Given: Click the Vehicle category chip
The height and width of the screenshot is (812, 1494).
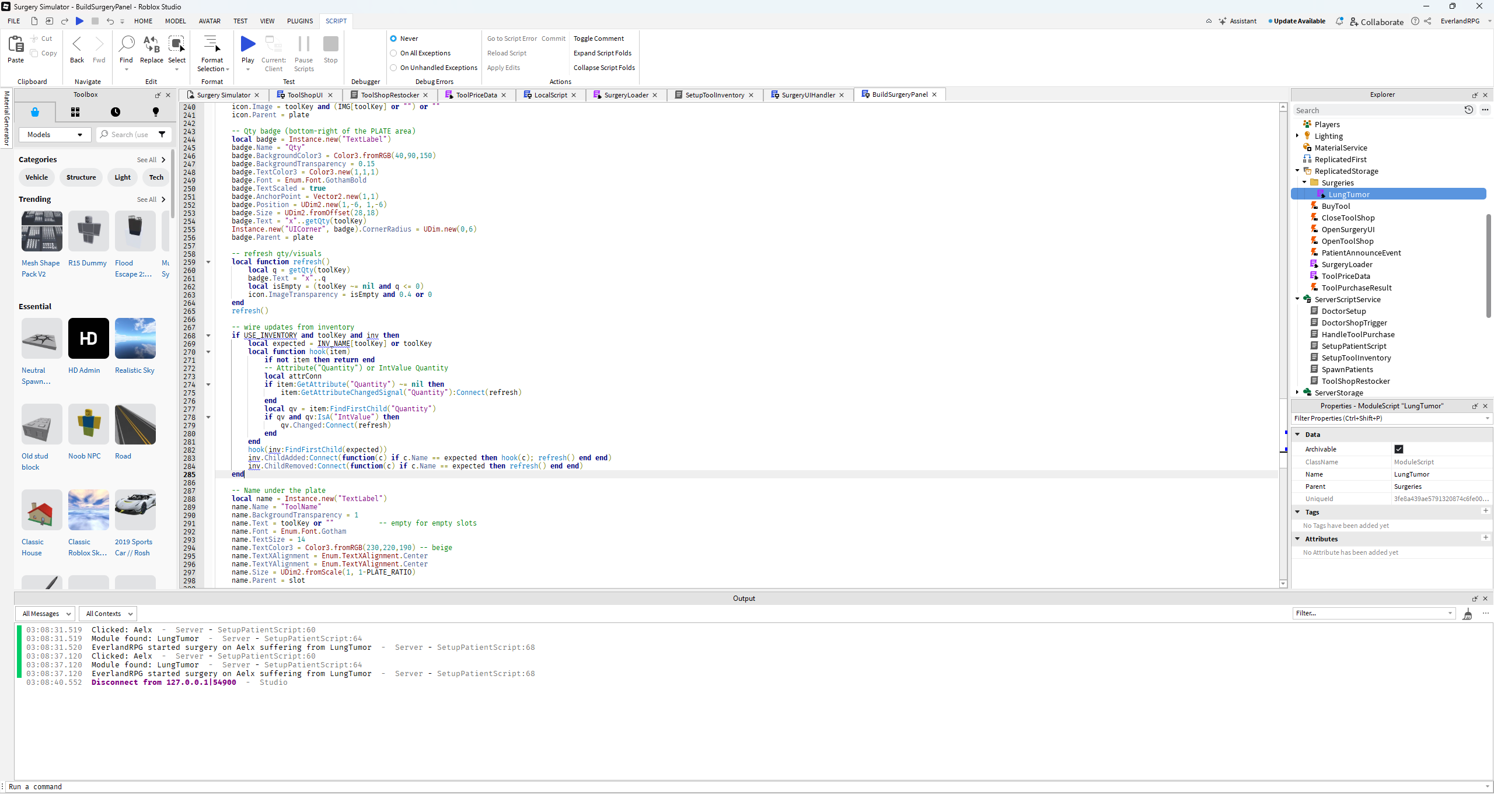Looking at the screenshot, I should (37, 177).
